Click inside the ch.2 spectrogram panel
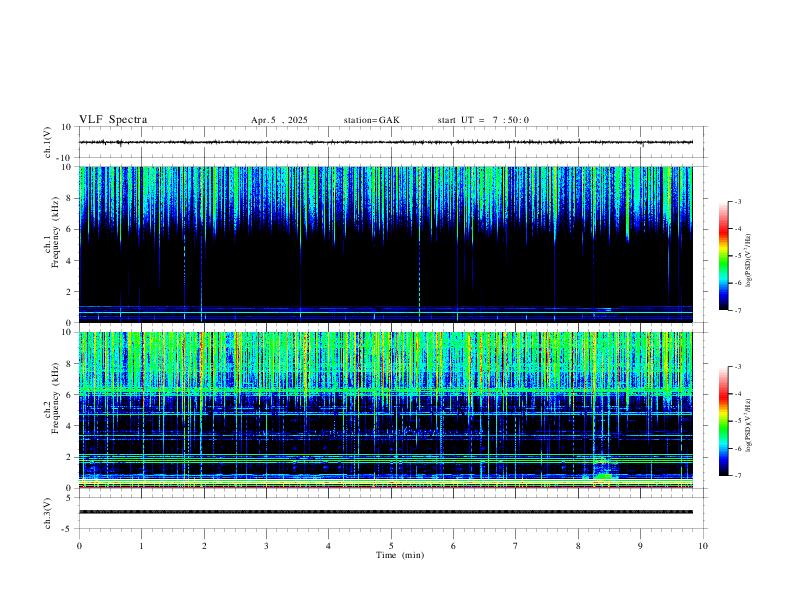Screen dimensions: 792x612 [386, 410]
